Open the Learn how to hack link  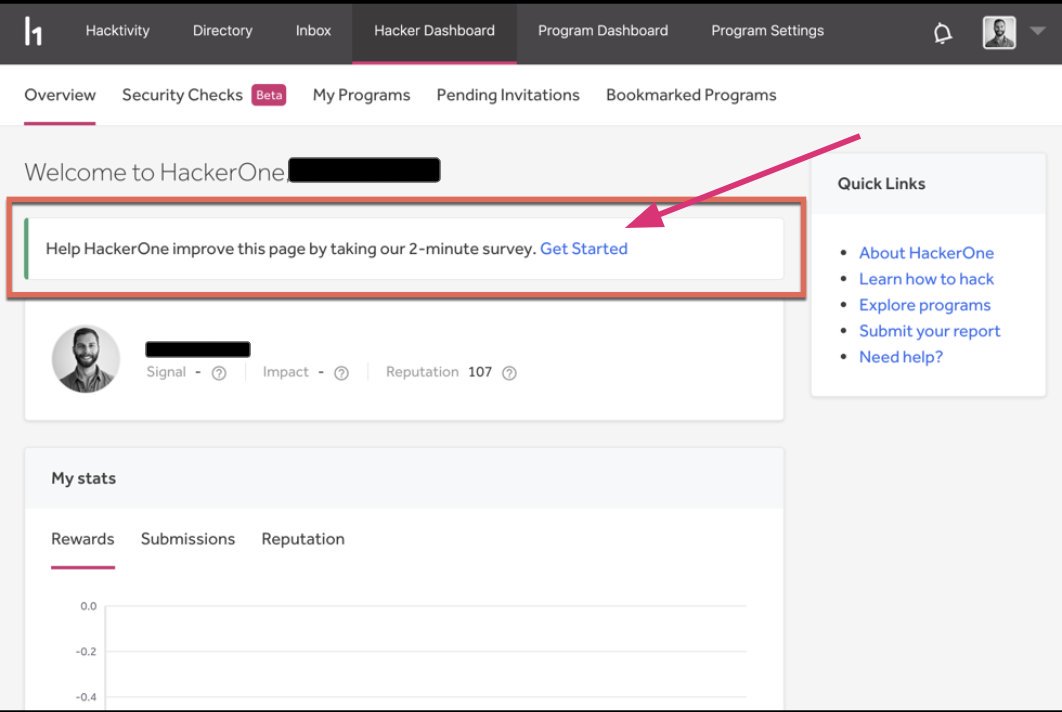coord(926,279)
